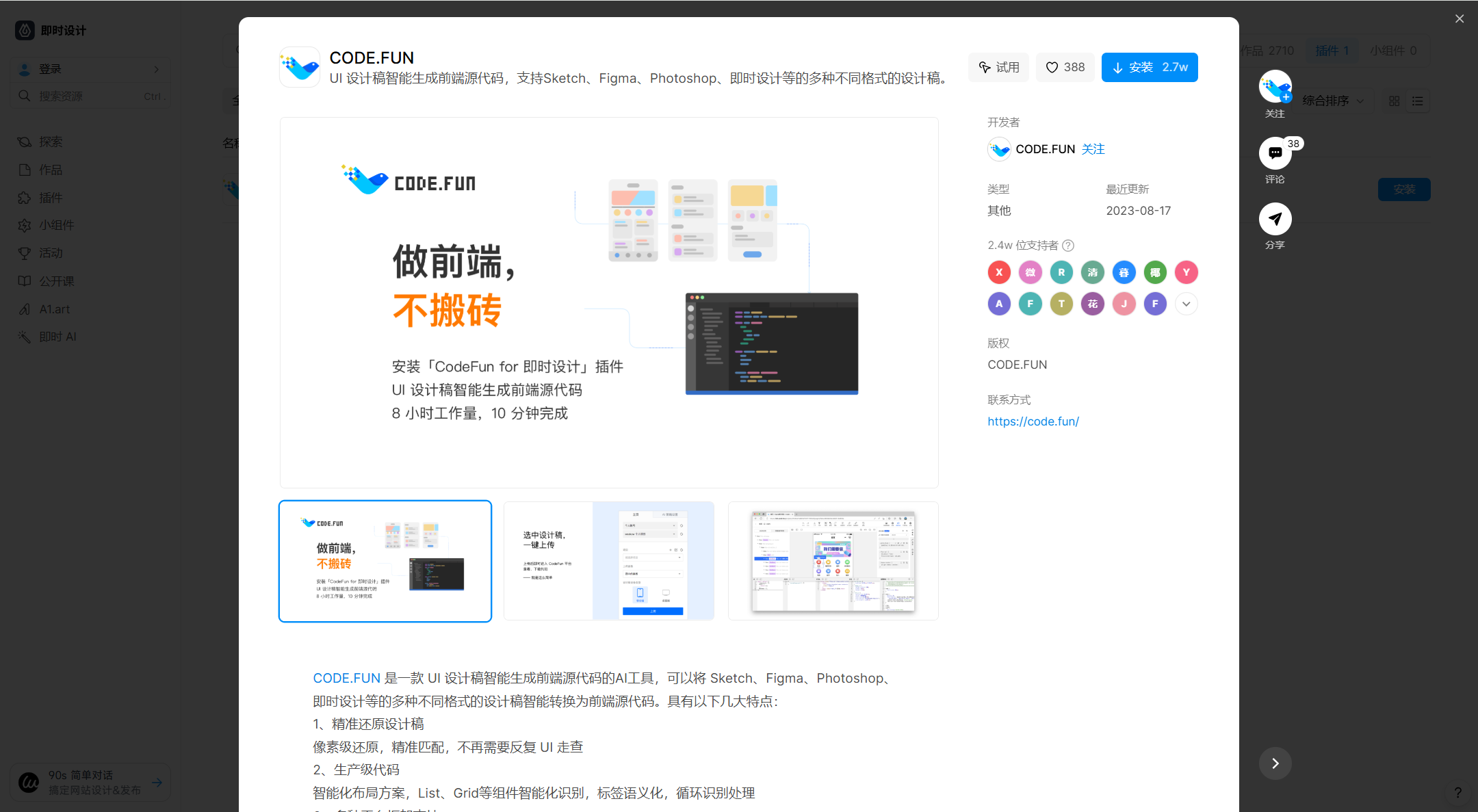Screen dimensions: 1478x812
Task: Click the help question mark icon
Action: point(1458,793)
